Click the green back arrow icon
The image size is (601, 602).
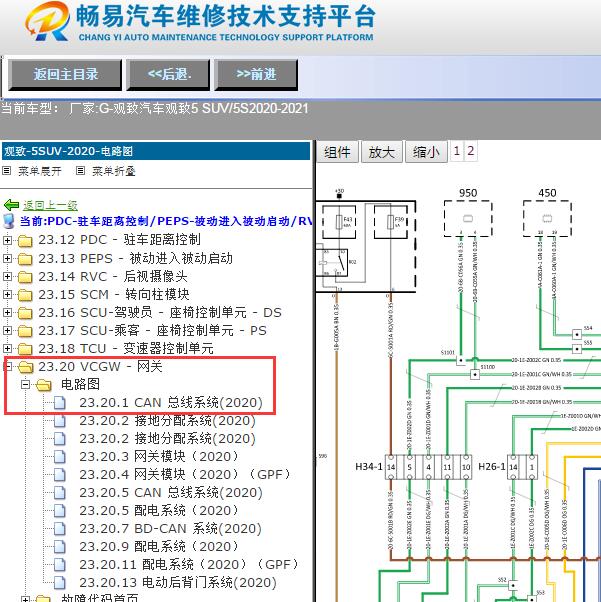coord(12,205)
